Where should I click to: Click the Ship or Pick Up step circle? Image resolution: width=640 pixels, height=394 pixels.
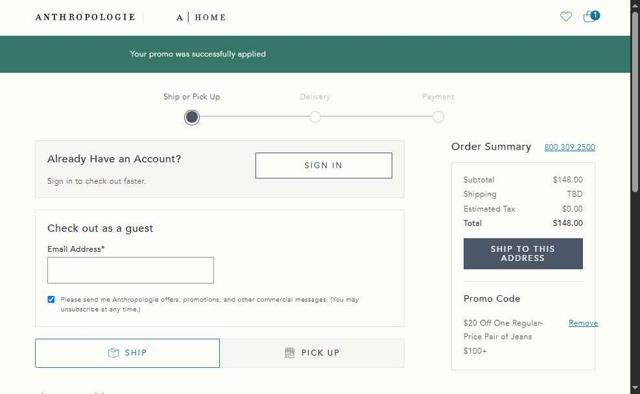[192, 118]
